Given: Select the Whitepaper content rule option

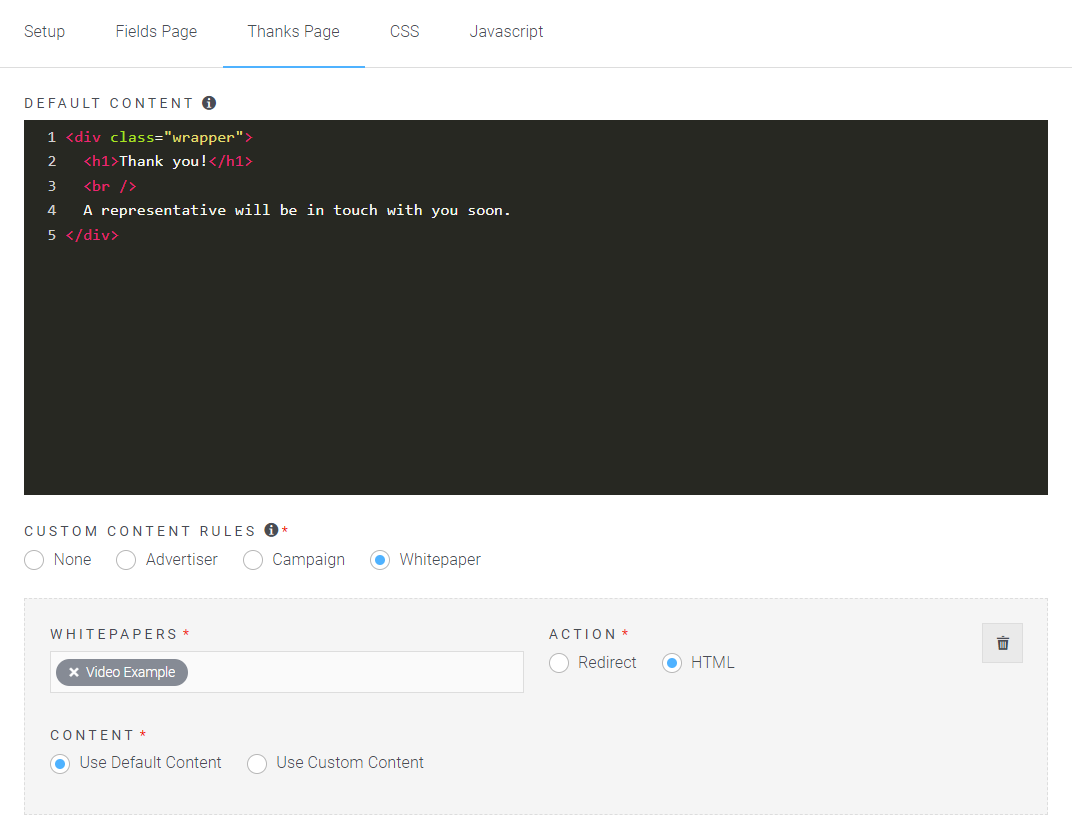Looking at the screenshot, I should [x=380, y=560].
